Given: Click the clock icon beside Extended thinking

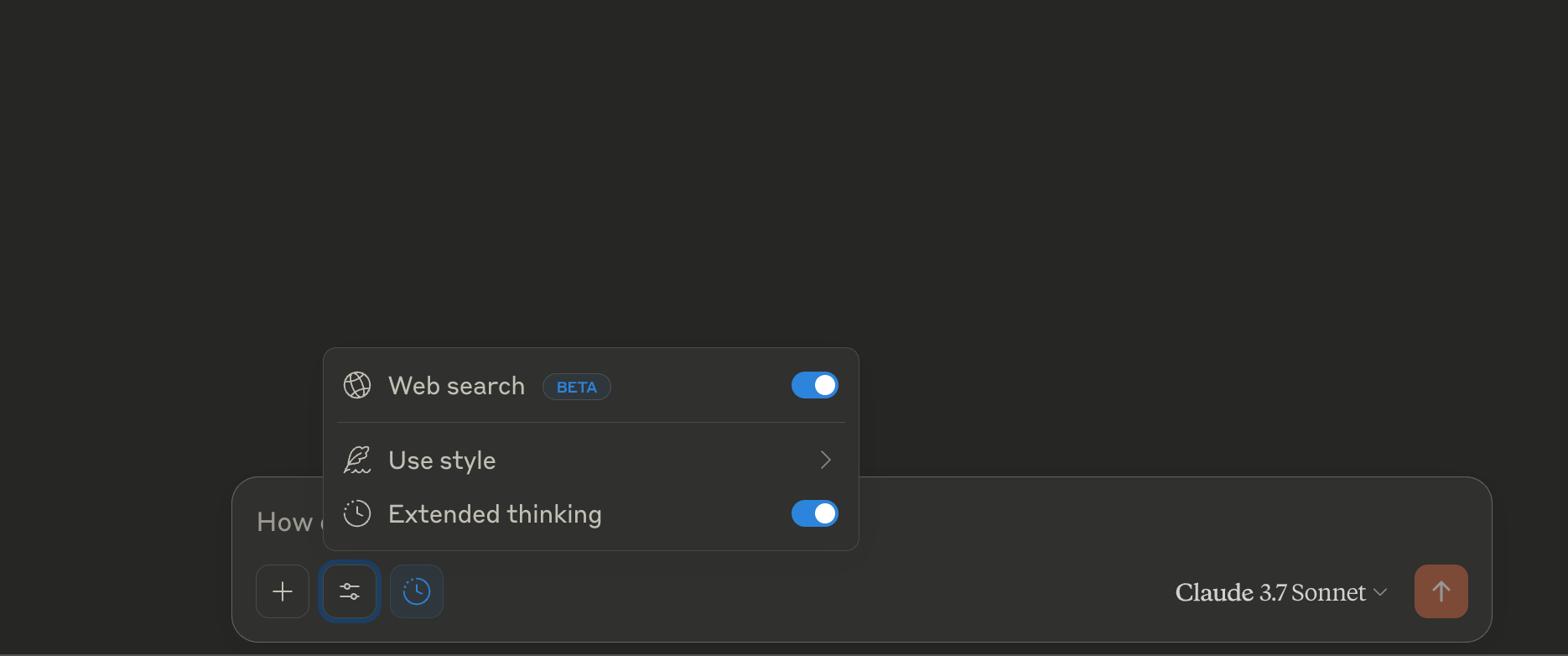Looking at the screenshot, I should pyautogui.click(x=357, y=513).
